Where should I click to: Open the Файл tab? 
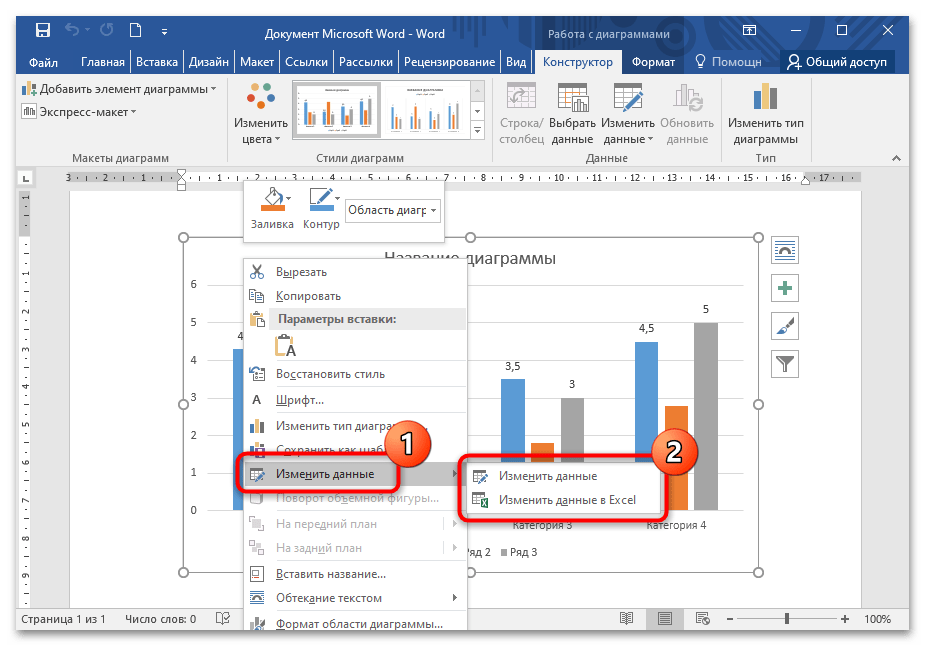coord(43,62)
